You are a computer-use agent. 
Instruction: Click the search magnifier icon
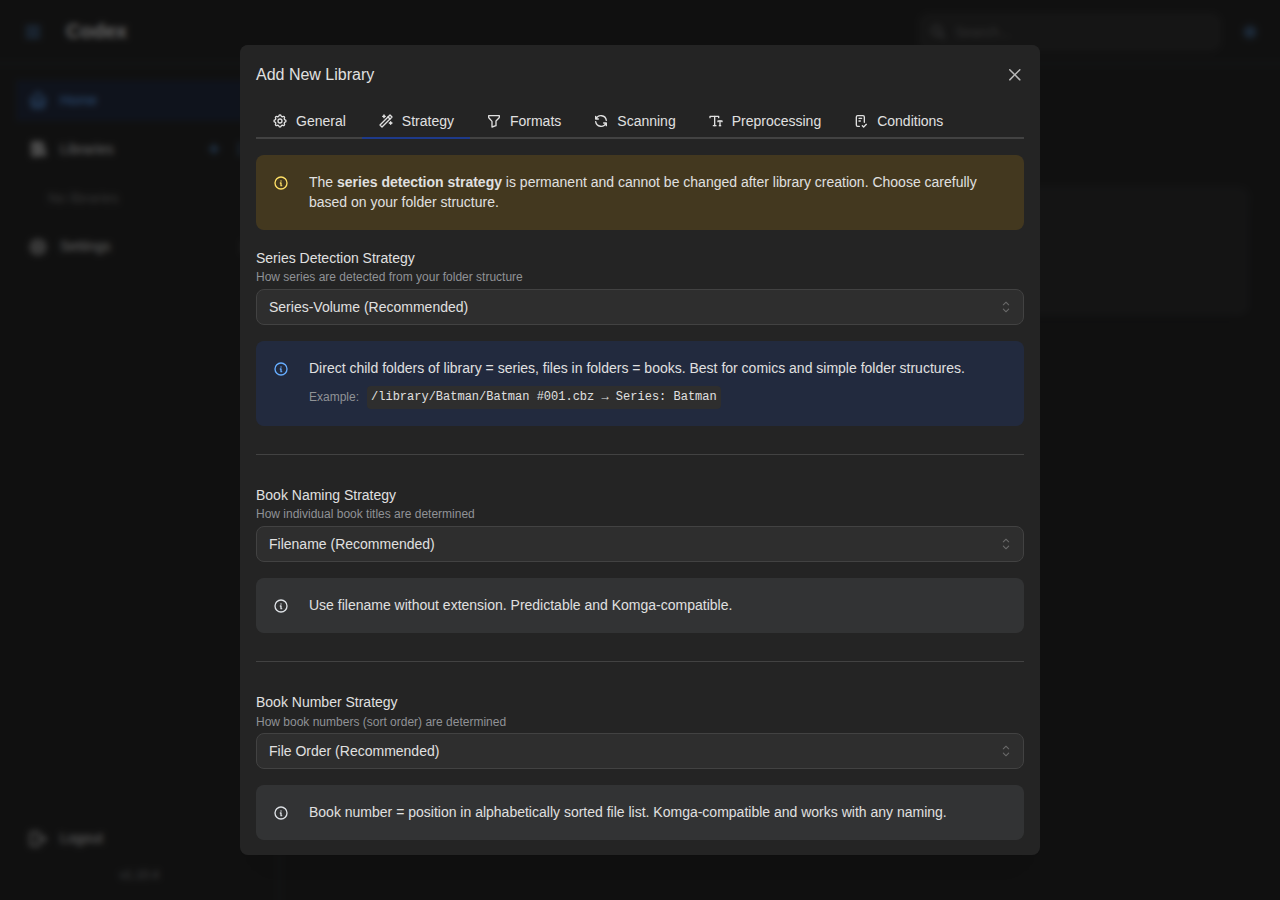937,31
